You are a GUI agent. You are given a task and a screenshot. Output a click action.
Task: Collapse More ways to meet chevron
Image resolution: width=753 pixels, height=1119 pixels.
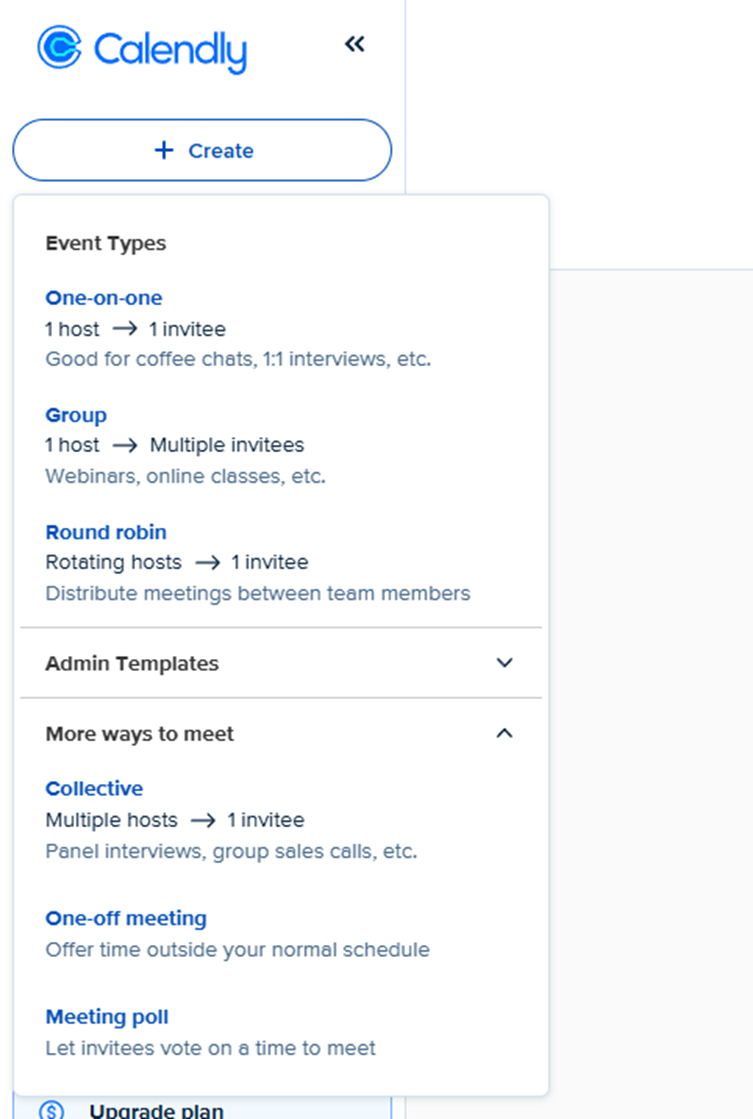pos(504,733)
